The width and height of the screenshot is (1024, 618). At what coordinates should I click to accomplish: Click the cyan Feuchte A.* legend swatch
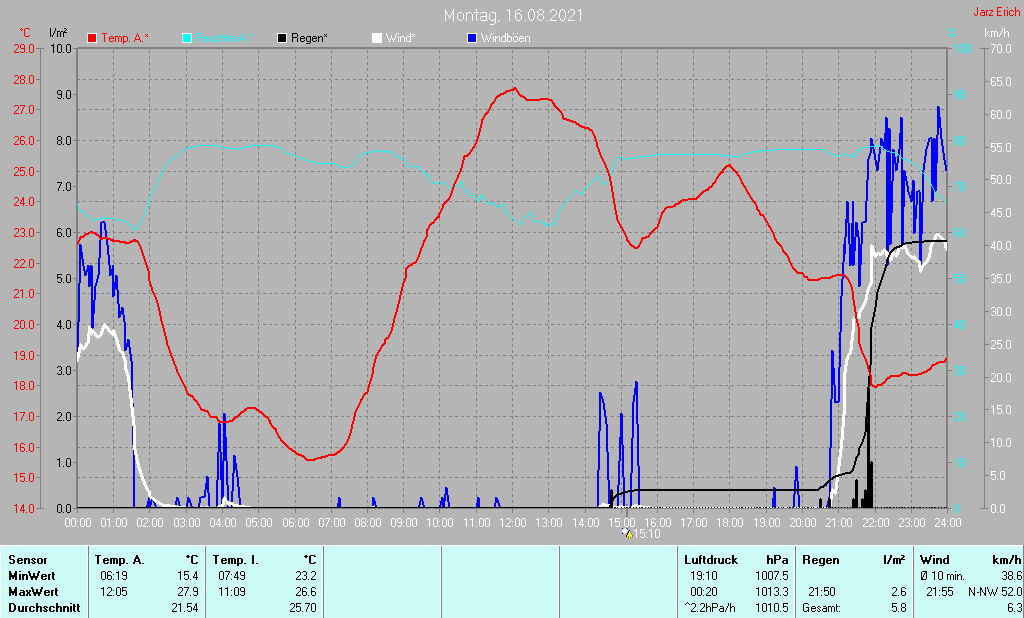coord(187,38)
